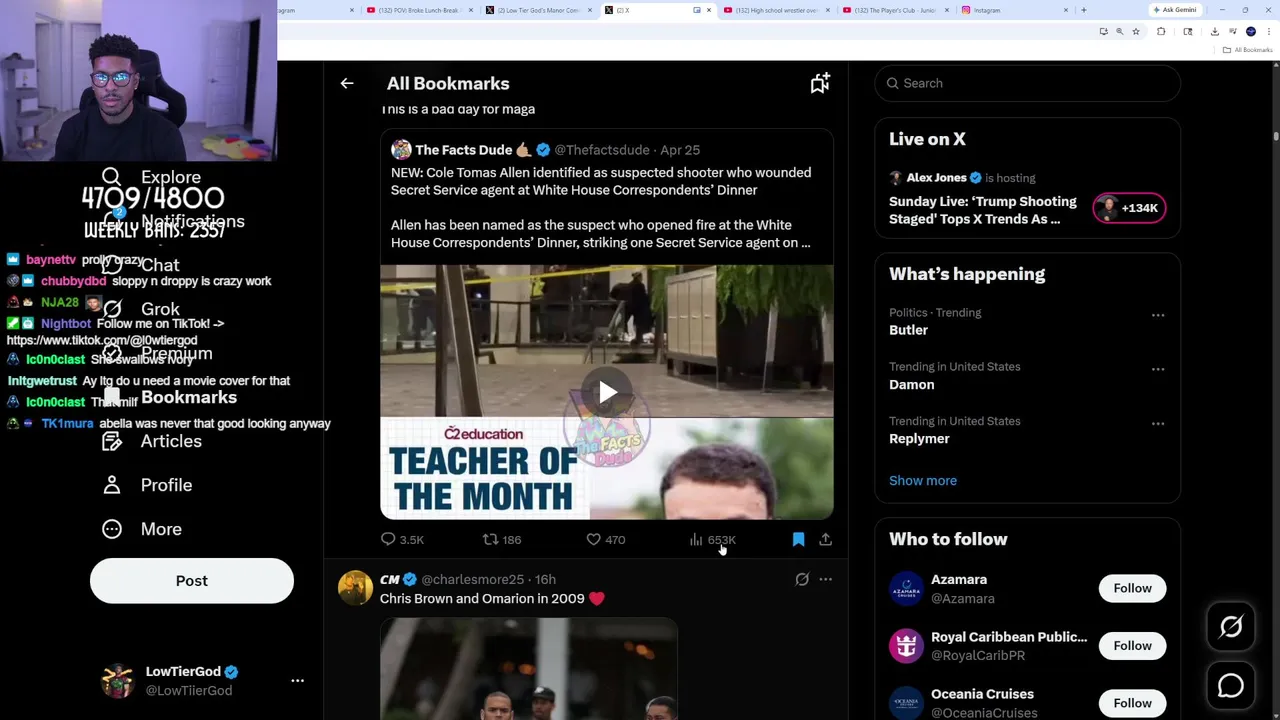
Task: Go back using the All Bookmarks arrow
Action: 347,84
